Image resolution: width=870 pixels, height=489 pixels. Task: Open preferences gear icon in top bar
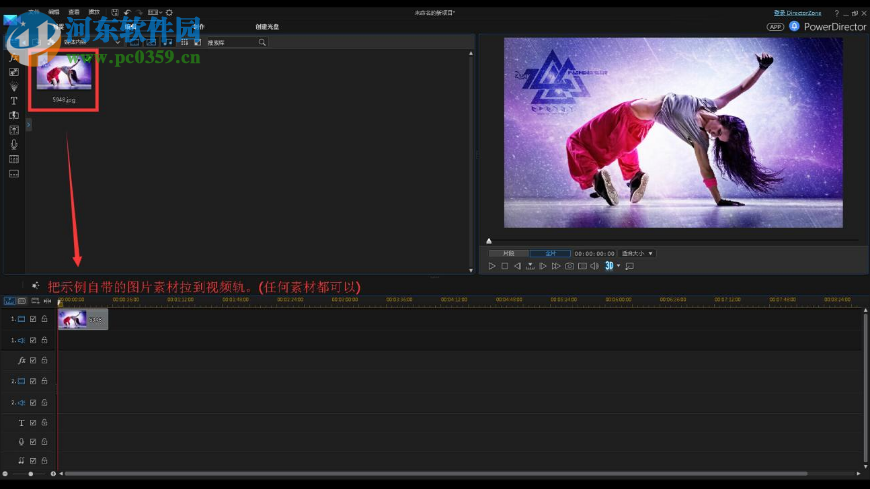[x=169, y=12]
